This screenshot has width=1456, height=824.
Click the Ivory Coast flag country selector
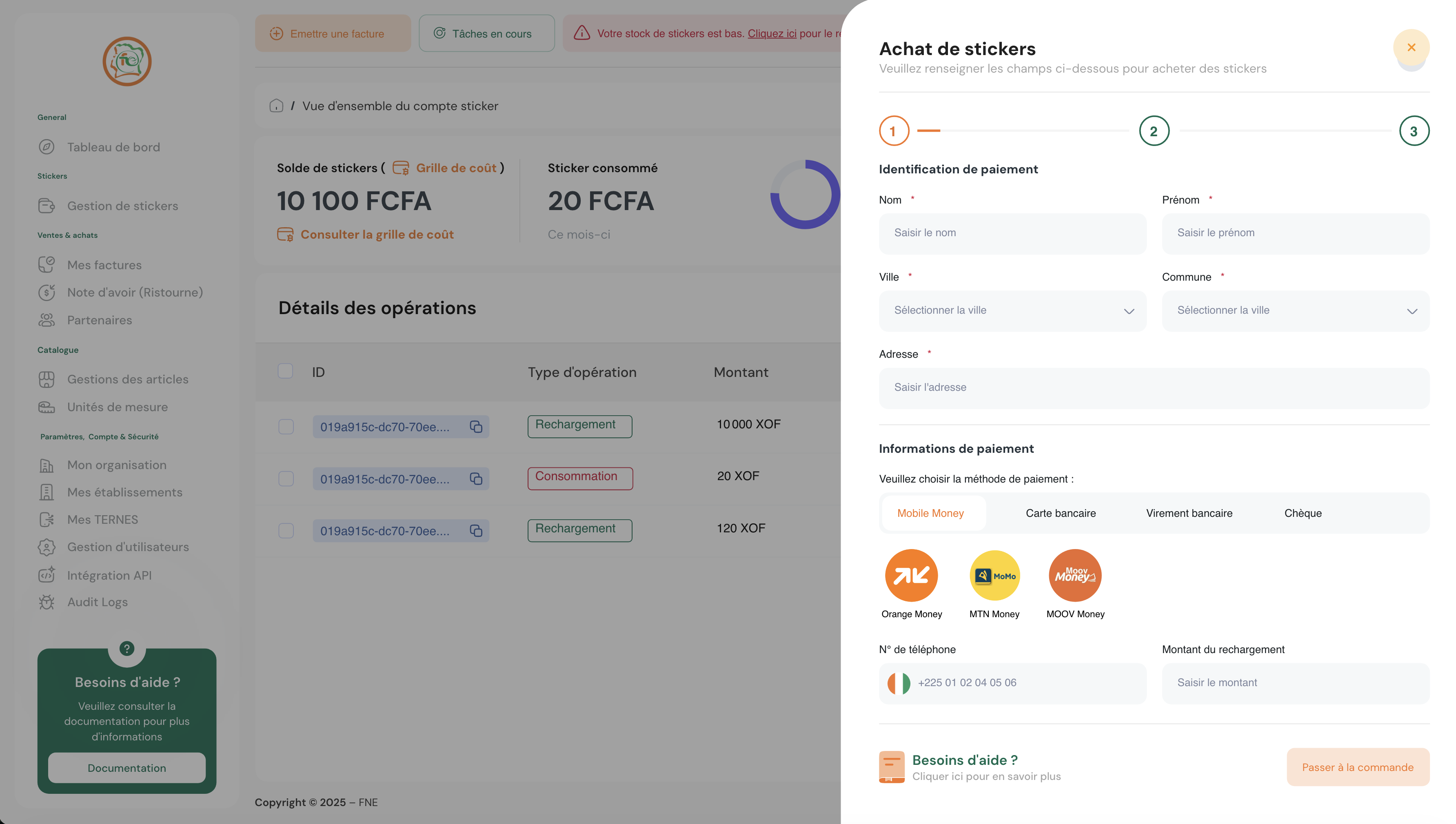coord(899,683)
